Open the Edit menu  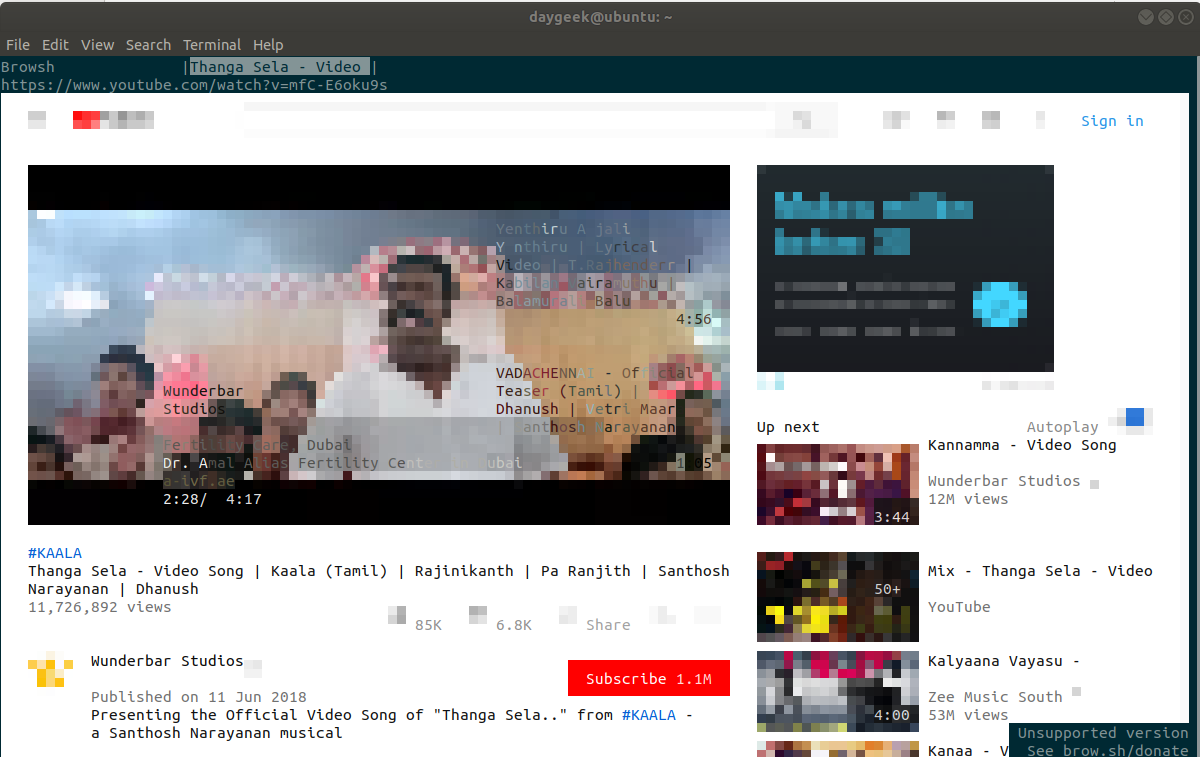pos(55,45)
